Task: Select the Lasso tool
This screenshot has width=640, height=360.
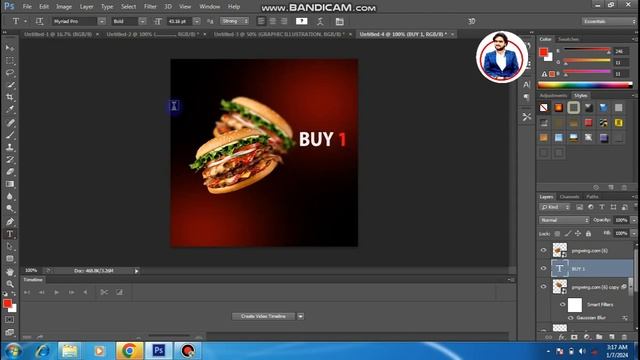Action: 10,73
